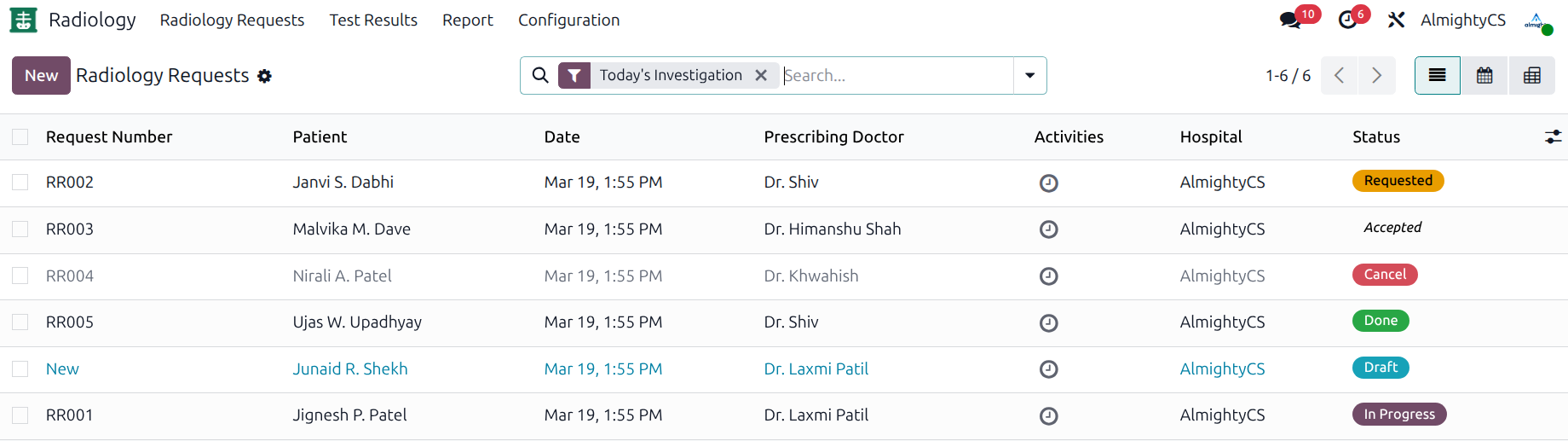
Task: Open activity clock for Junaid R. Shekh row
Action: pyautogui.click(x=1049, y=369)
